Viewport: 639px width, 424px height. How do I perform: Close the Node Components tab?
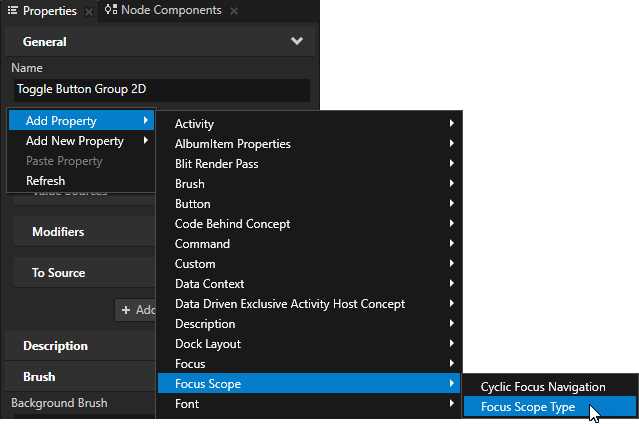(x=234, y=11)
